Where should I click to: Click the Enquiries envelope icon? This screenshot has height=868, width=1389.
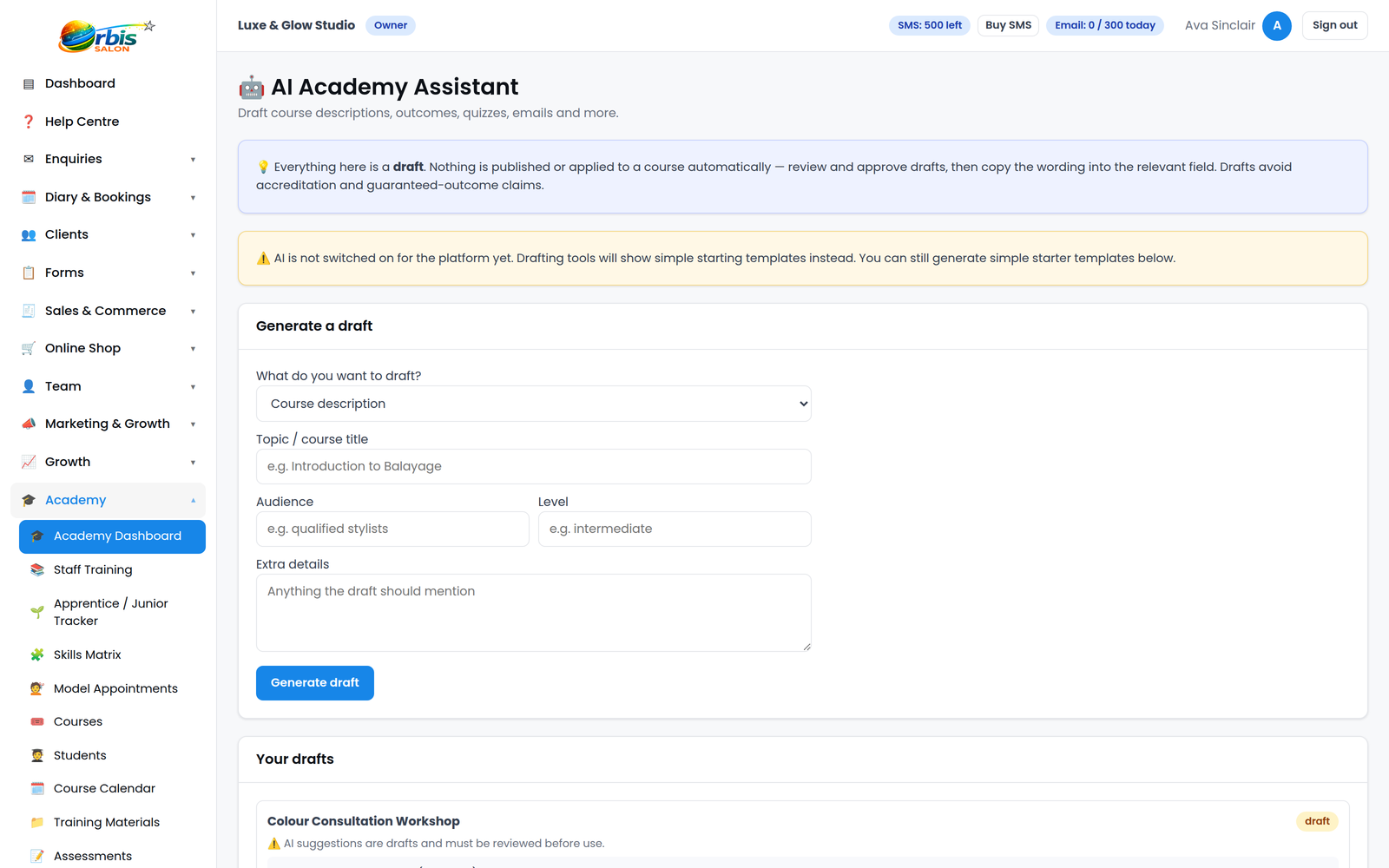pos(29,159)
